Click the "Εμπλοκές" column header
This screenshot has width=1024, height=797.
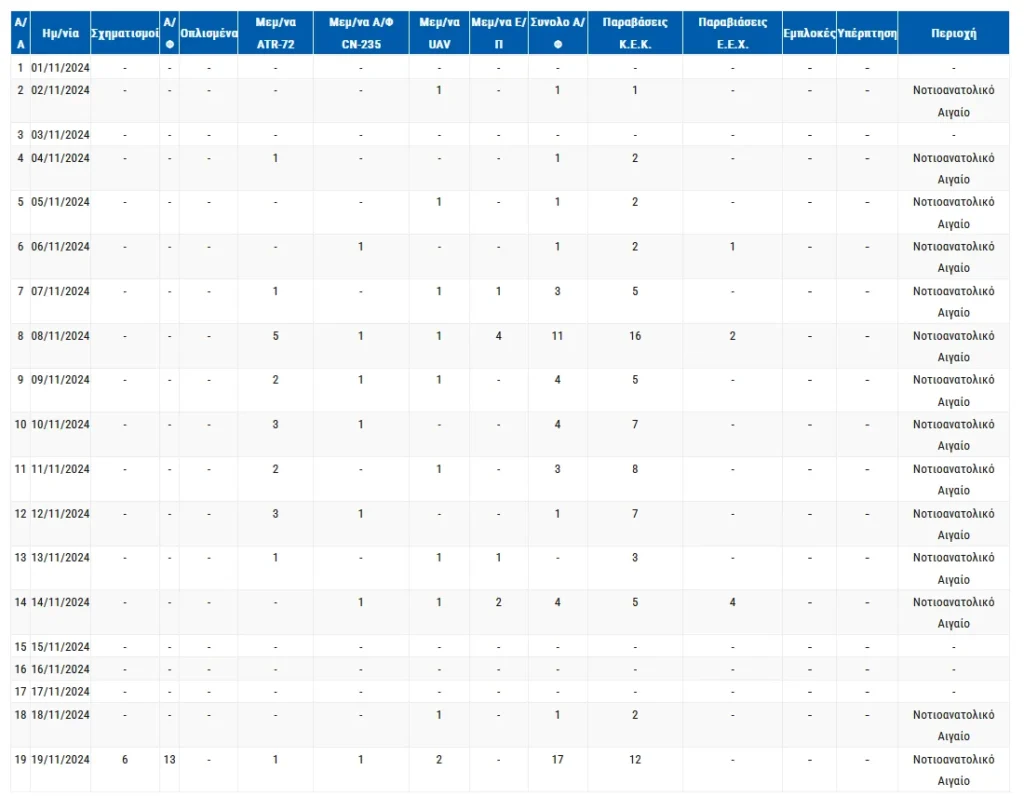coord(809,33)
